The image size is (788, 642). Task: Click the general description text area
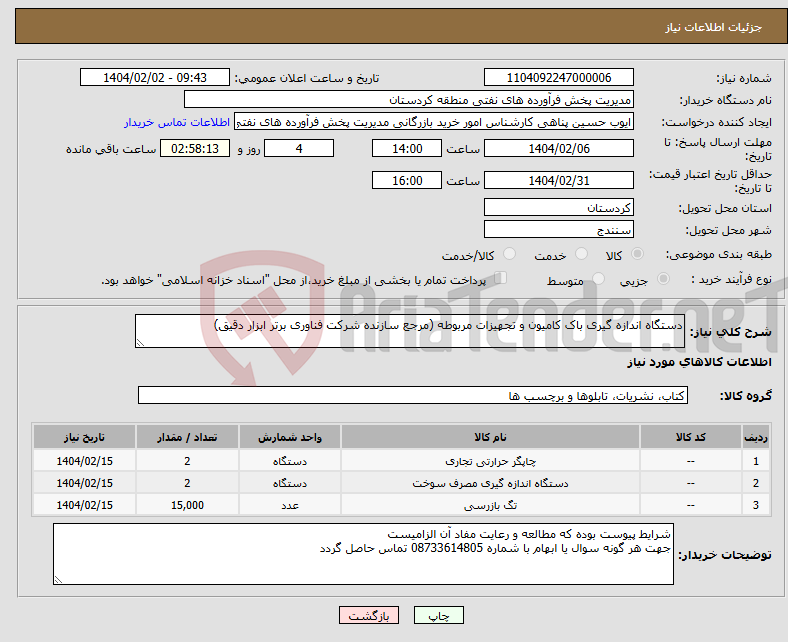[410, 331]
